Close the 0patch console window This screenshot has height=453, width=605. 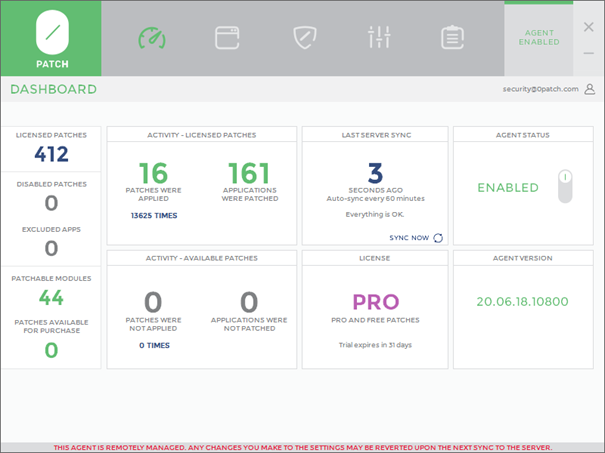click(x=589, y=27)
